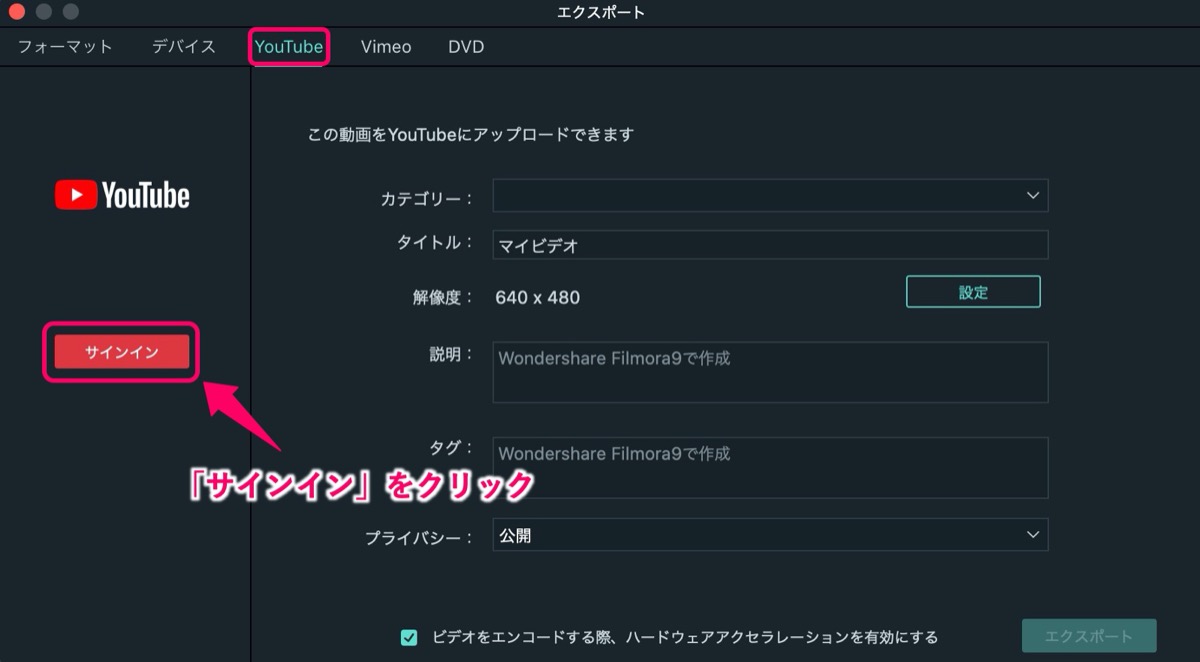Click the カテゴリー dropdown chevron arrow
1200x662 pixels.
(x=1033, y=196)
